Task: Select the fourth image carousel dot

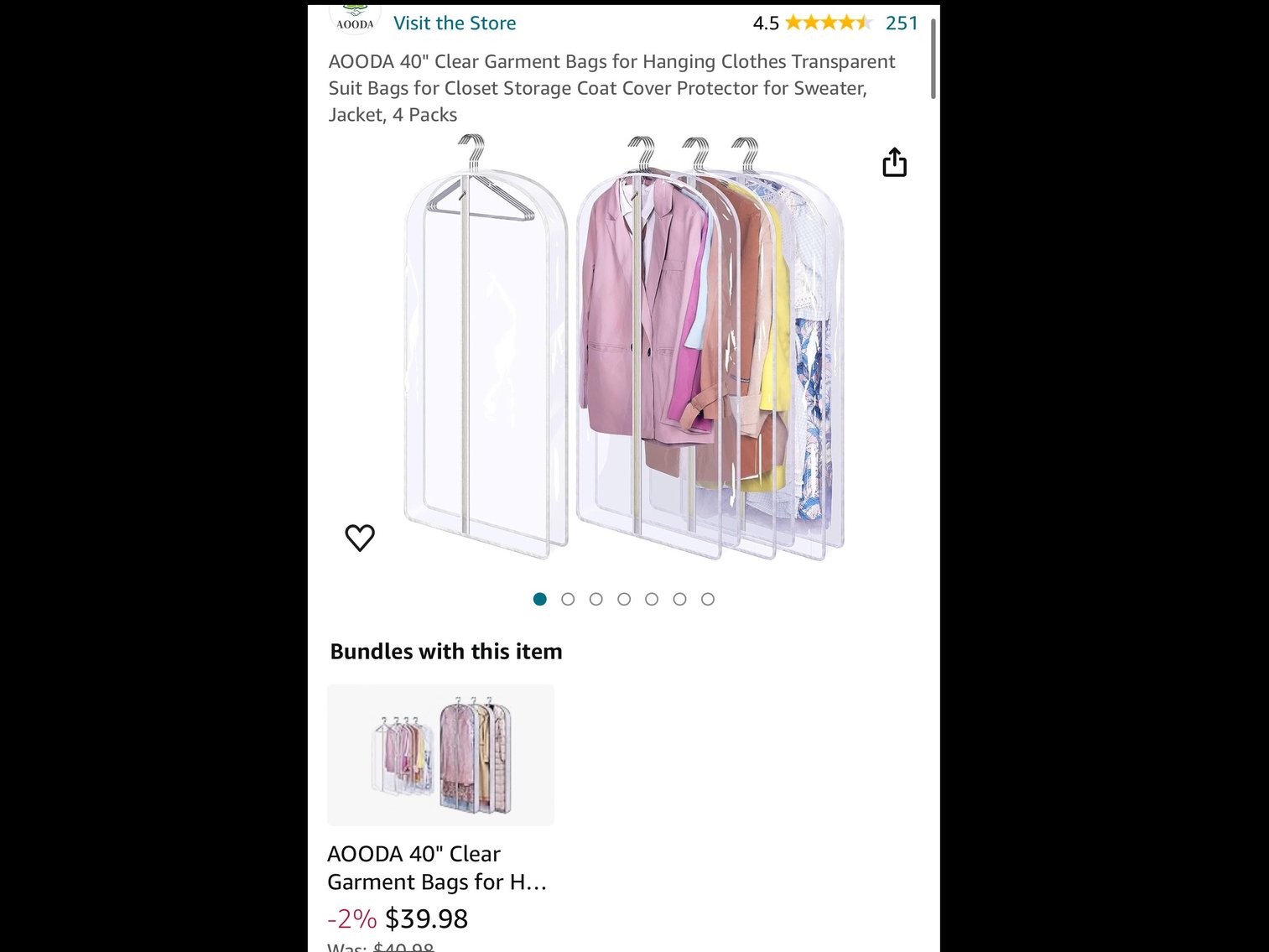Action: coord(624,599)
